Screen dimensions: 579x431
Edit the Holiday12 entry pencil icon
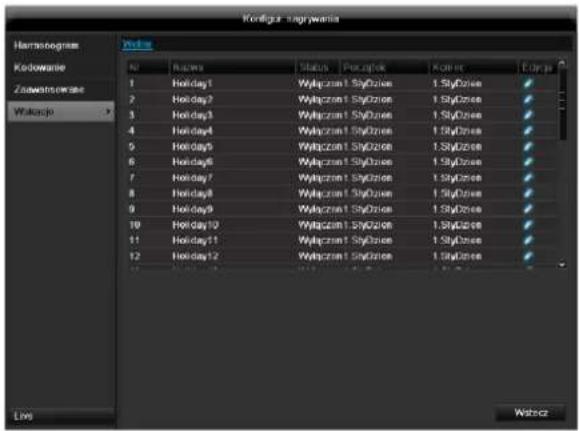pos(528,256)
